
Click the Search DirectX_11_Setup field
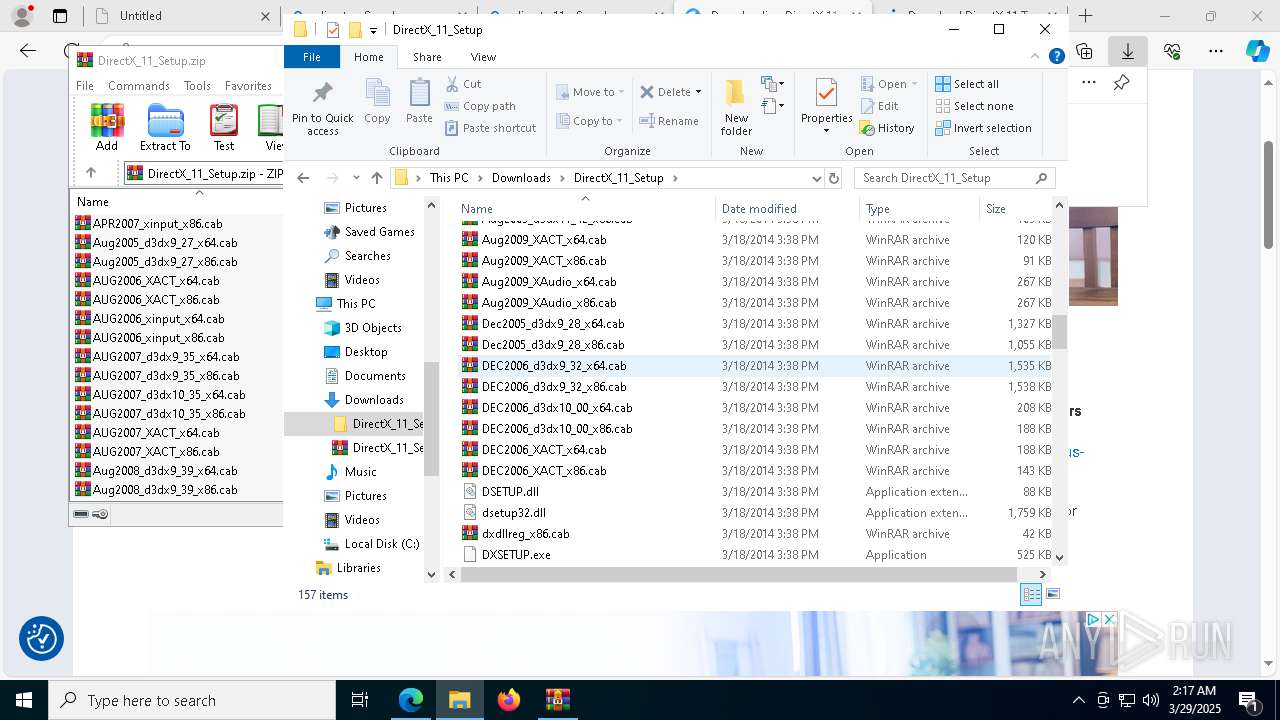point(955,178)
